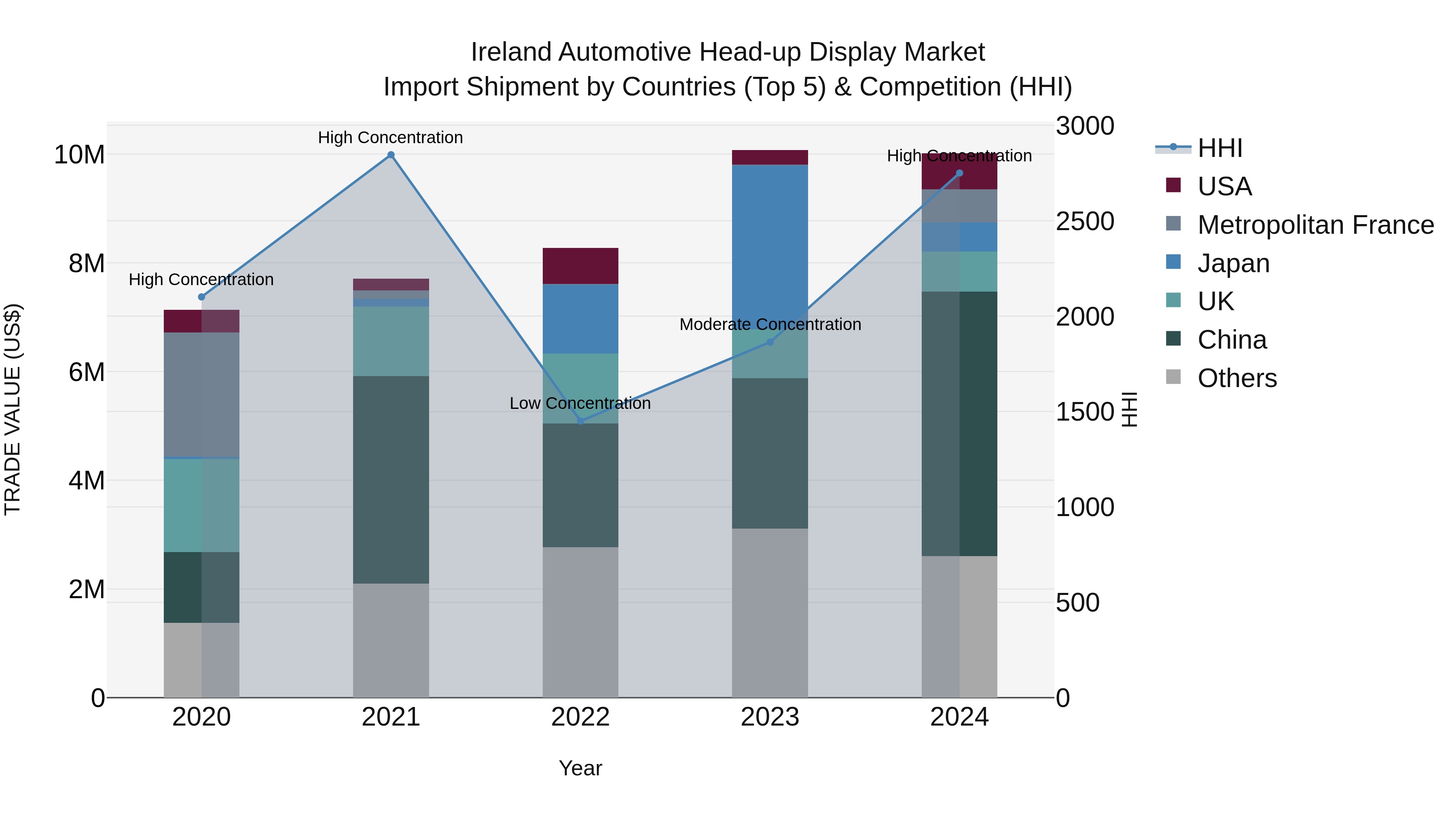The width and height of the screenshot is (1456, 819).
Task: Toggle the Metropolitan France legend entry
Action: 1300,224
